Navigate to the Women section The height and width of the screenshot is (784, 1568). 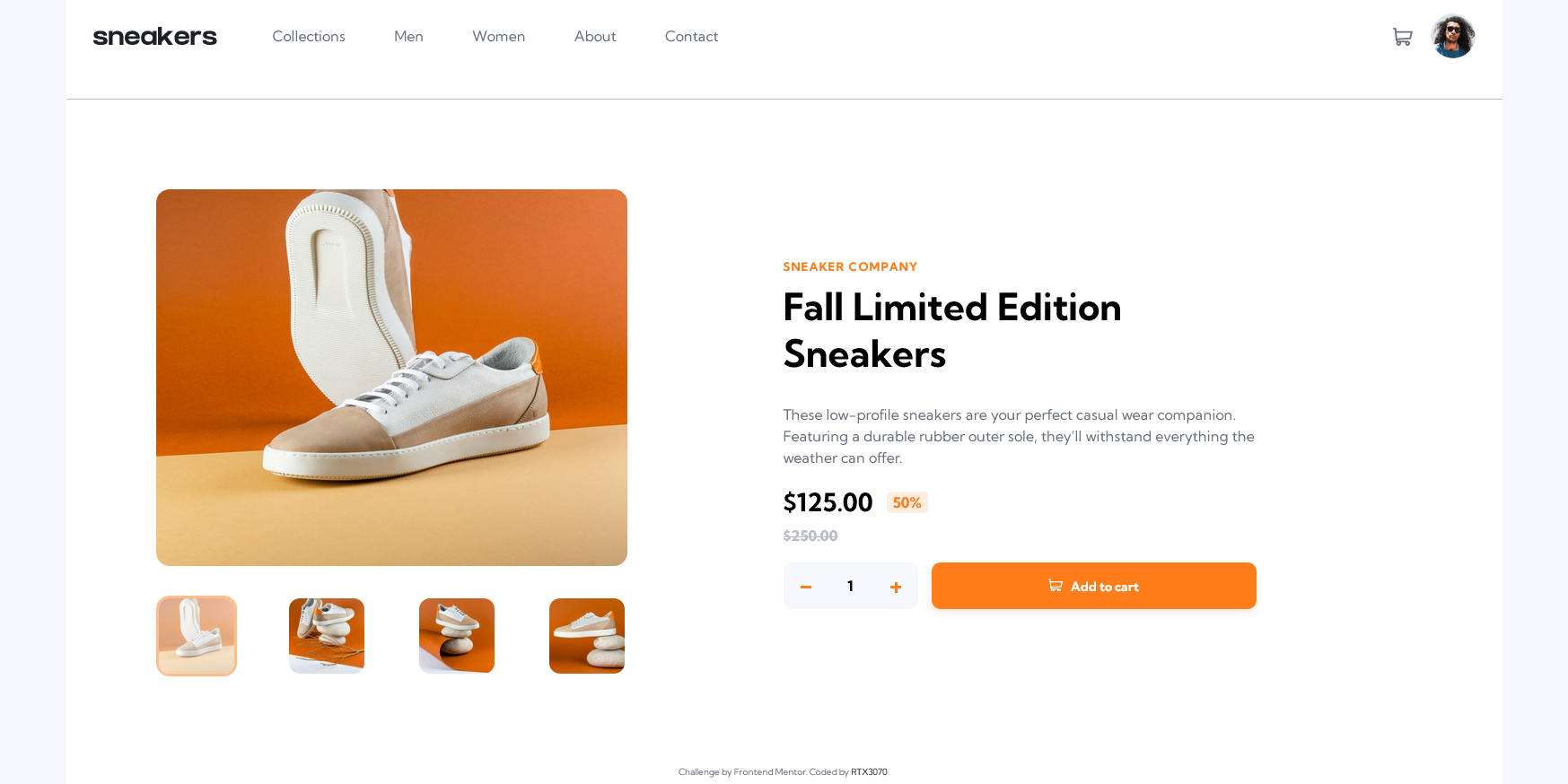[x=499, y=36]
